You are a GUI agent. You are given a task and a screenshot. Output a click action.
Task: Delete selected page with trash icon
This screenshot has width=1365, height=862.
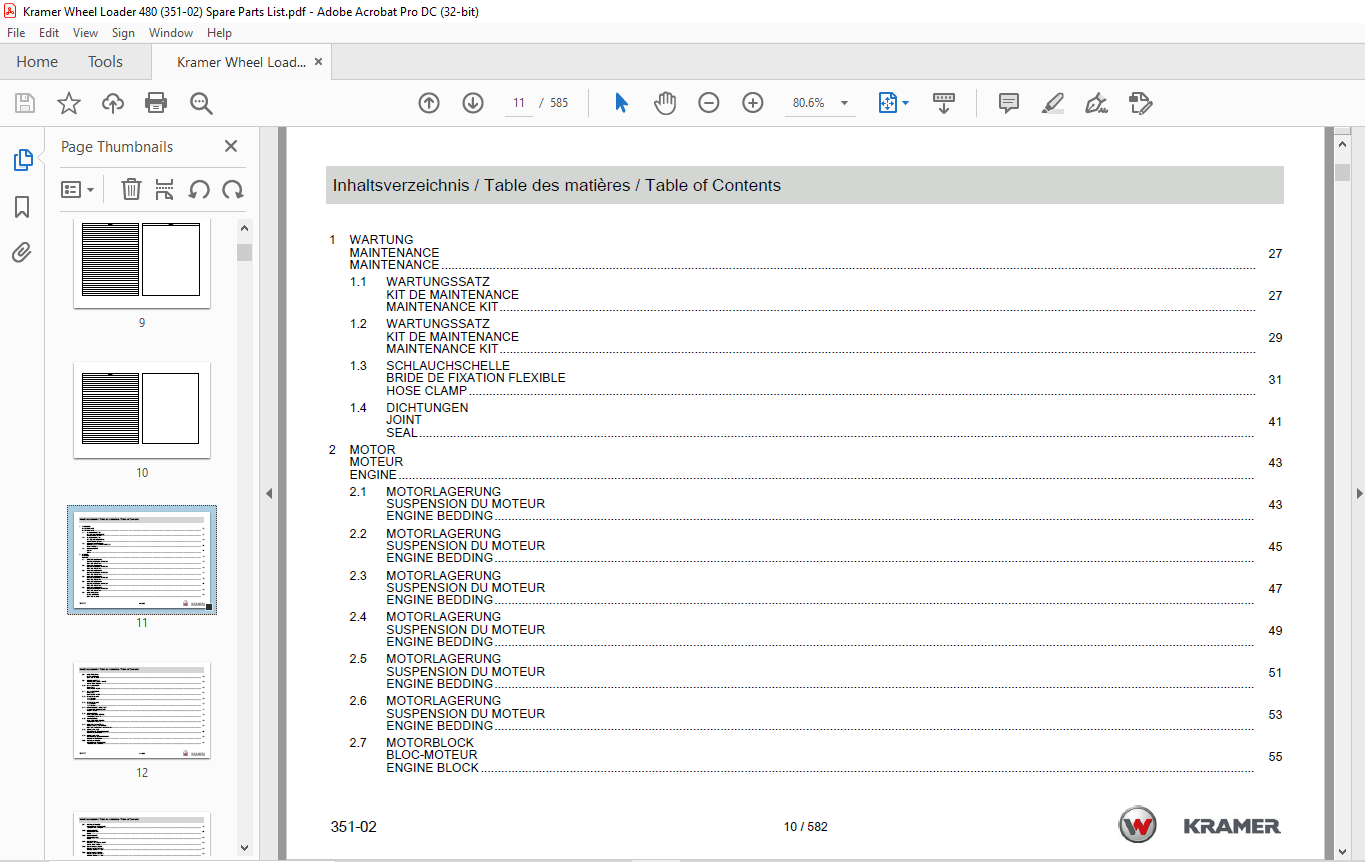[131, 189]
